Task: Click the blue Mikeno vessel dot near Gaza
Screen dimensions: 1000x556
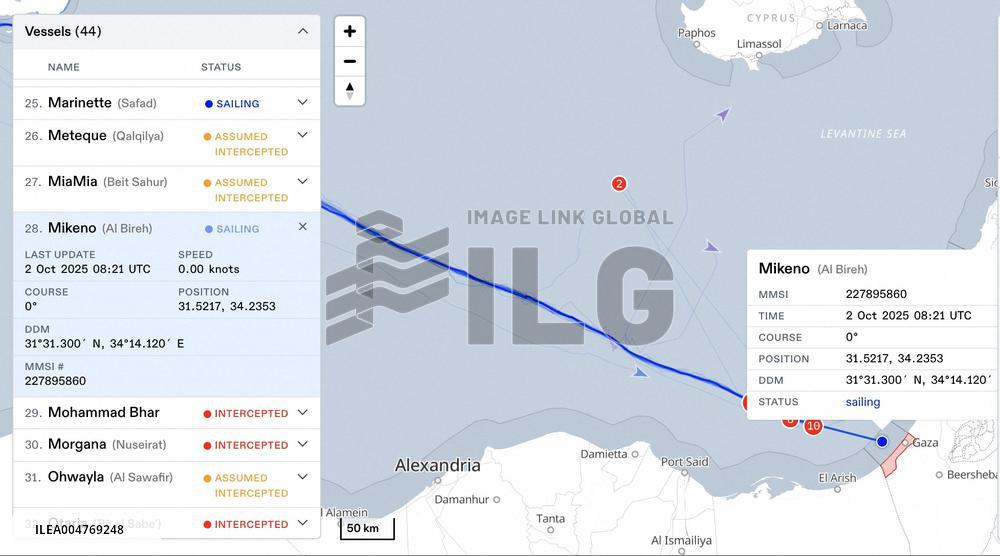Action: pos(882,441)
